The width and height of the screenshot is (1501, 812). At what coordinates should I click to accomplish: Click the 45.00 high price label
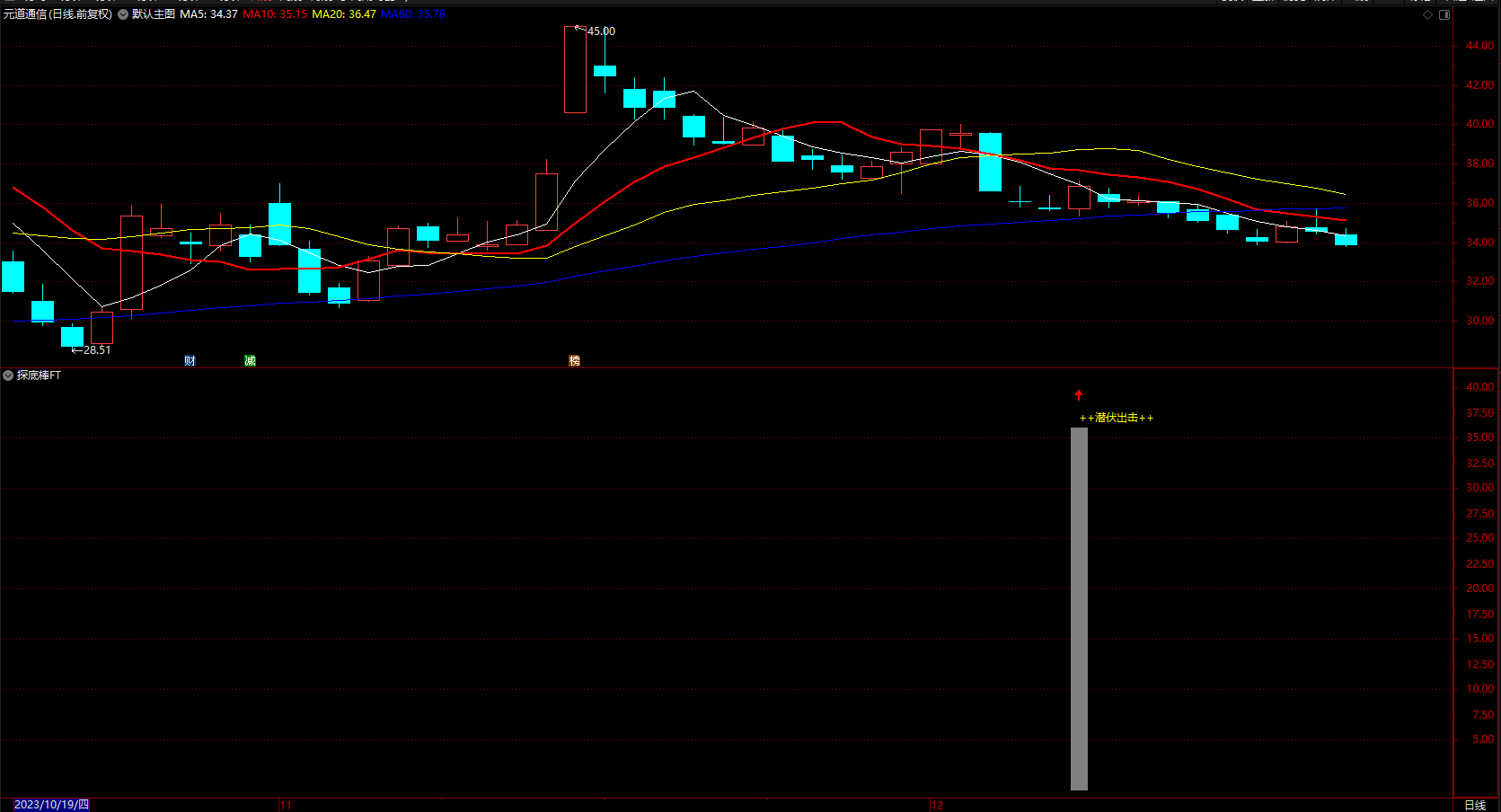coord(601,31)
